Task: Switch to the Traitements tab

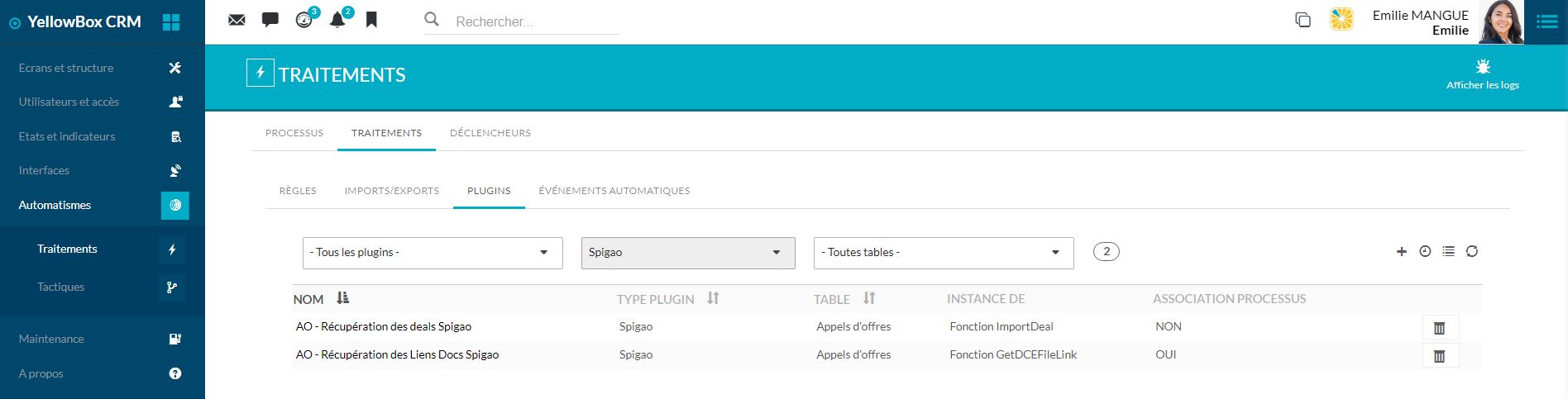Action: [386, 133]
